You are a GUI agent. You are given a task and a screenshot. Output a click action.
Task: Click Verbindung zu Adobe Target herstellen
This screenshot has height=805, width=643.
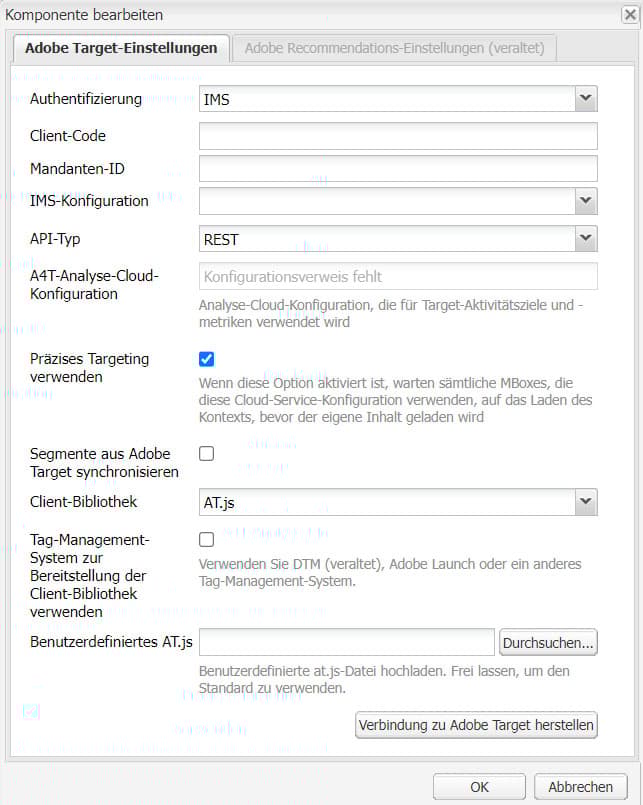[x=476, y=725]
